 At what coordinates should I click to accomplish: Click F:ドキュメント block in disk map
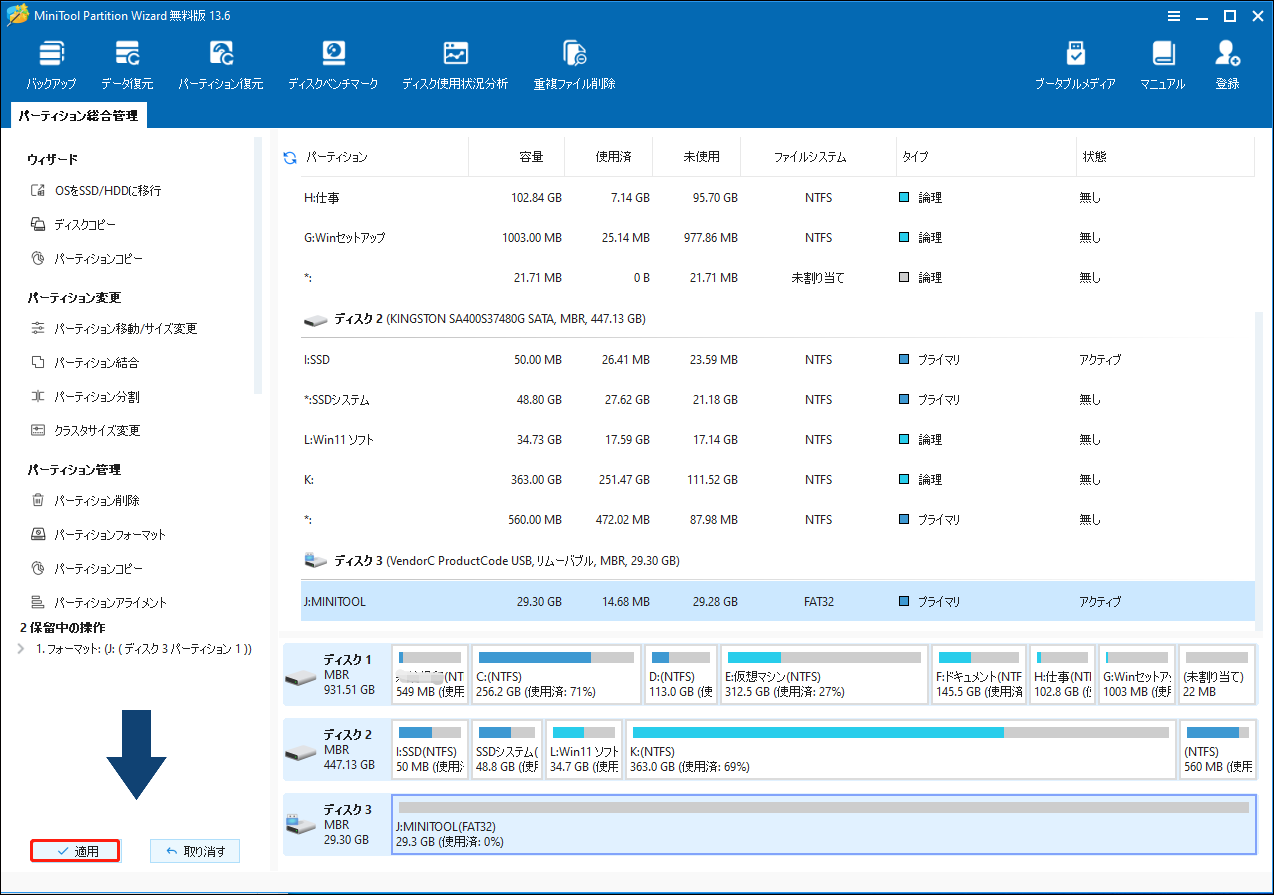coord(978,674)
